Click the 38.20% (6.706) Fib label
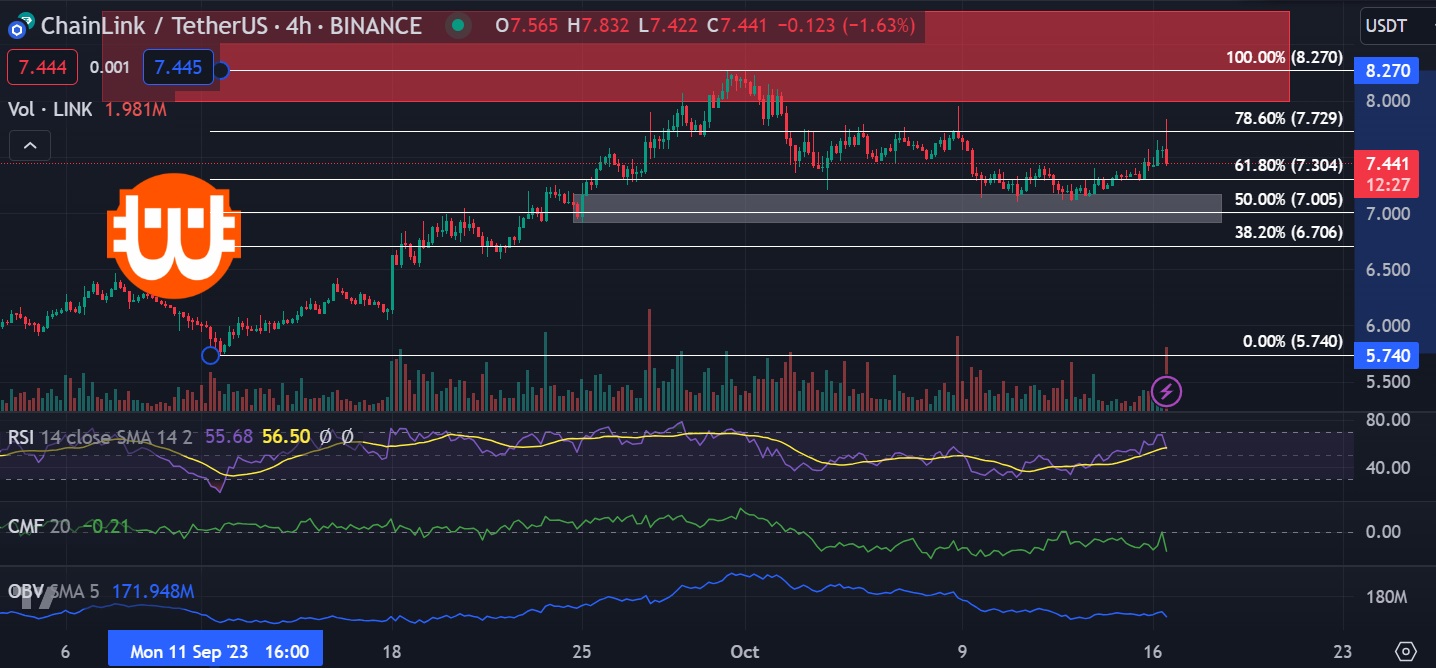This screenshot has width=1436, height=668. pos(1289,233)
